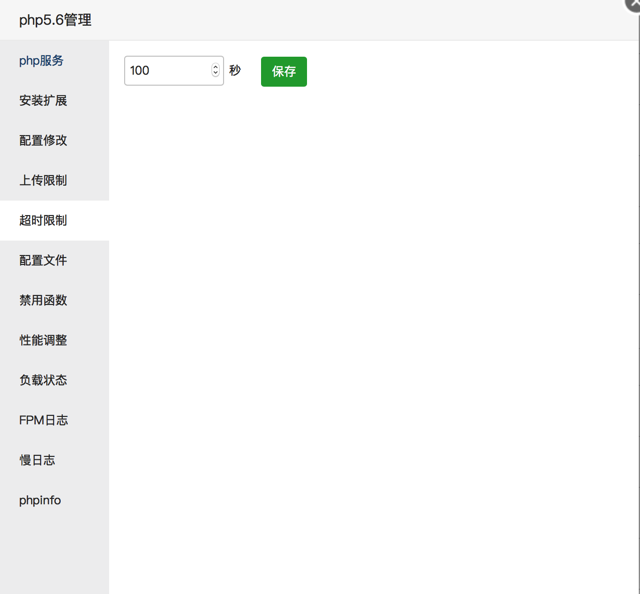Switch to the 安装扩展 tab

click(54, 100)
